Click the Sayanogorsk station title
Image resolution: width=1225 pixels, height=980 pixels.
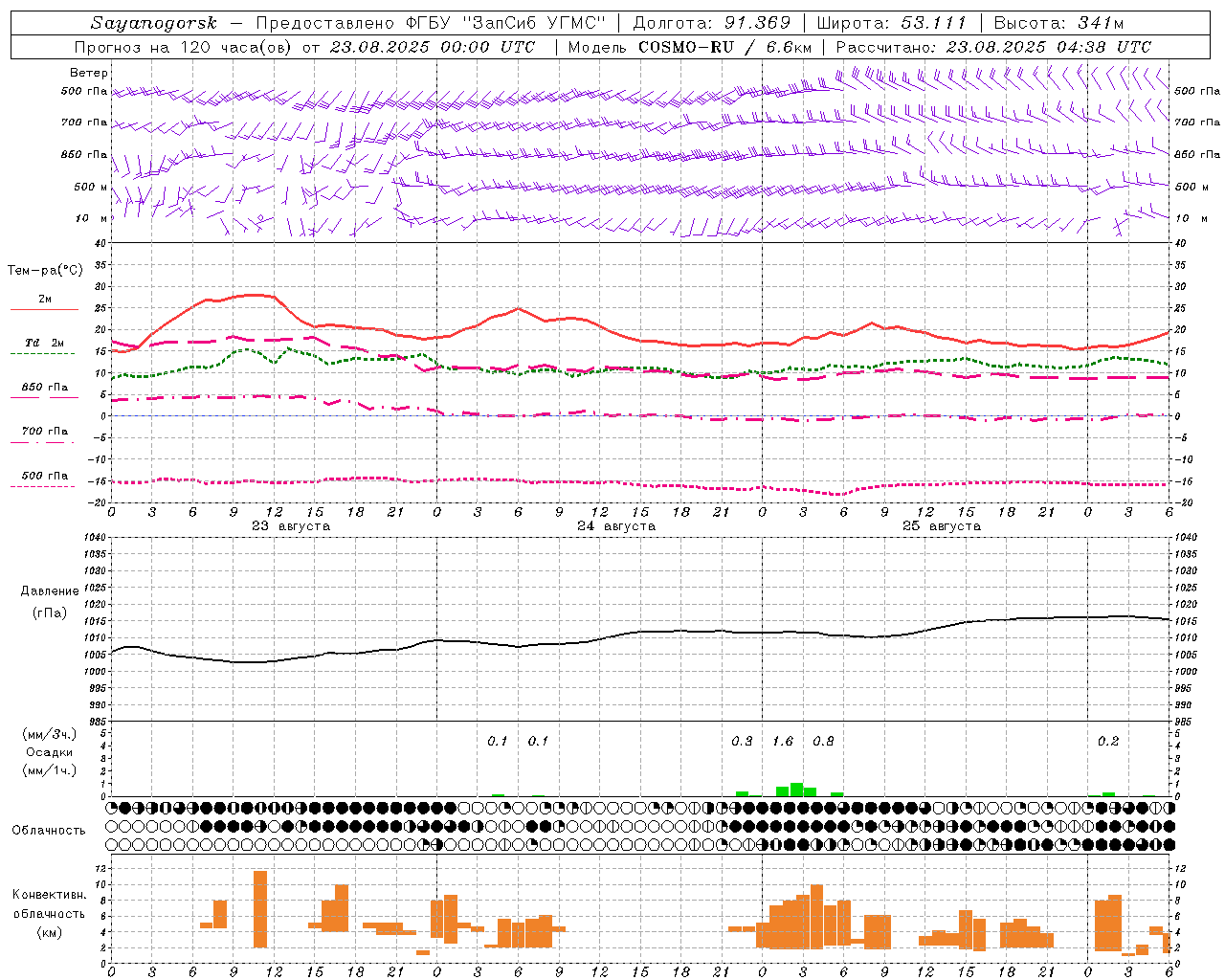154,23
